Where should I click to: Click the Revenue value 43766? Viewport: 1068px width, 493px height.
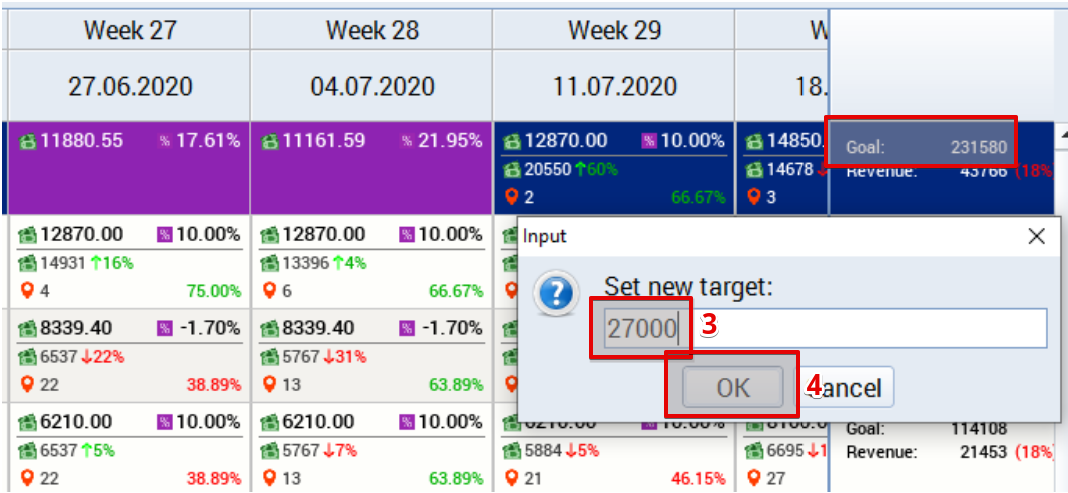point(984,171)
